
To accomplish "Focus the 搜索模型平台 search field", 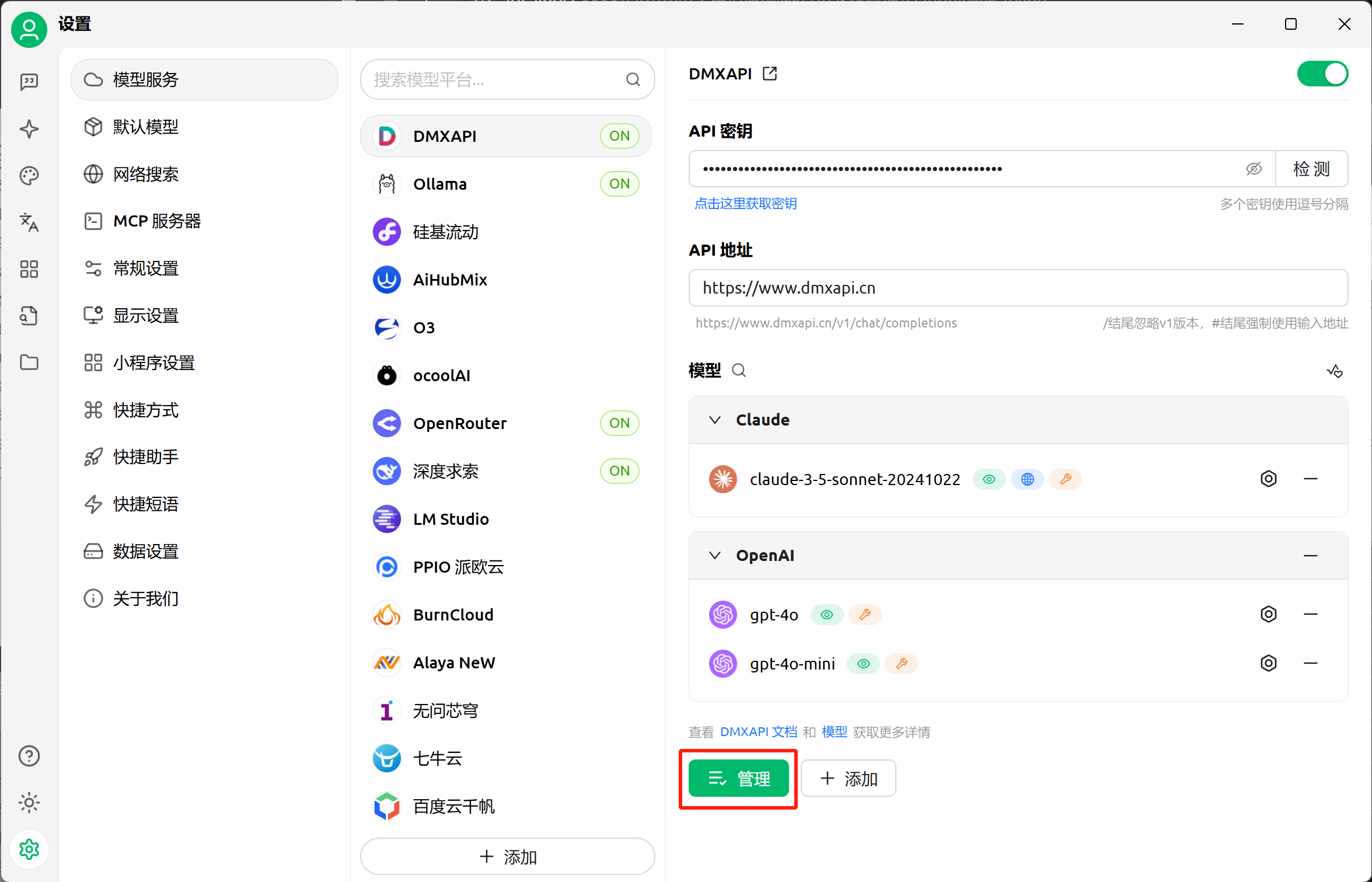I will click(x=508, y=79).
